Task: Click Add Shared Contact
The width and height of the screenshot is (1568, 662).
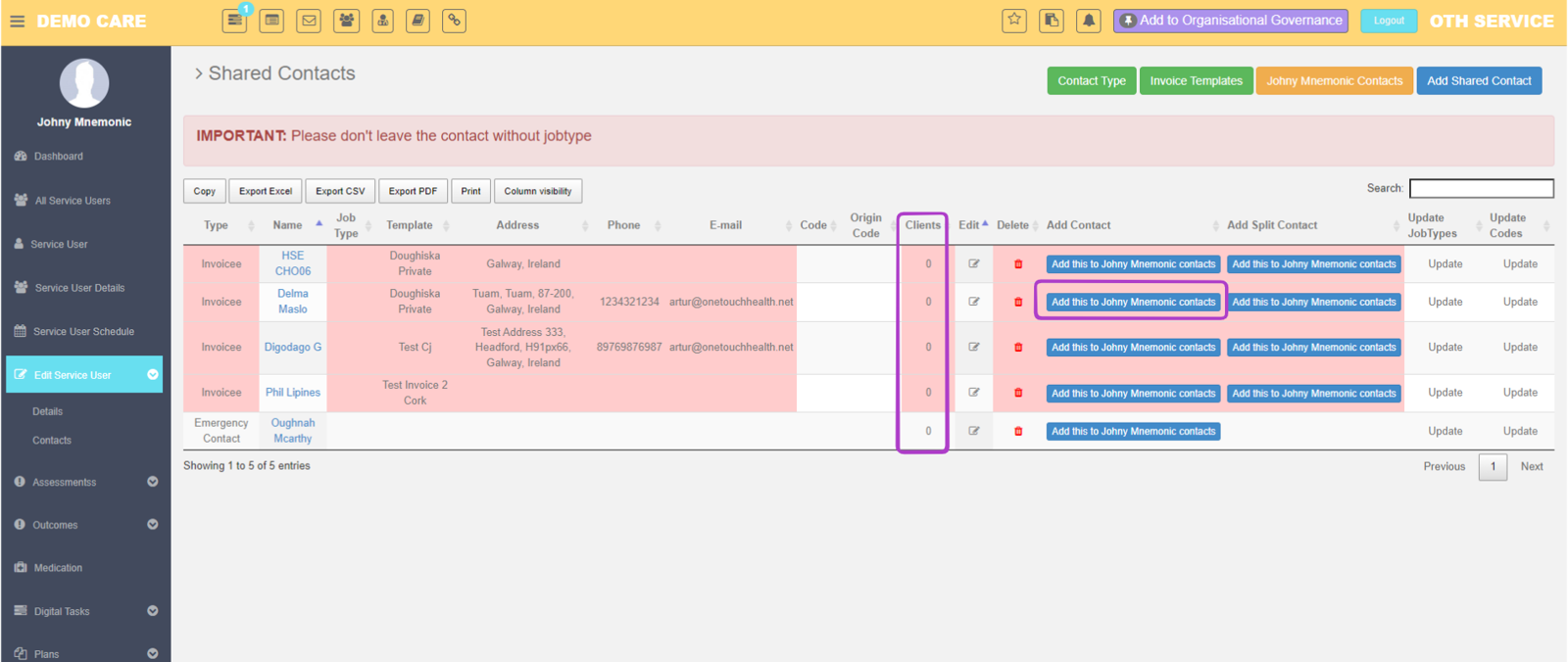Action: 1479,81
